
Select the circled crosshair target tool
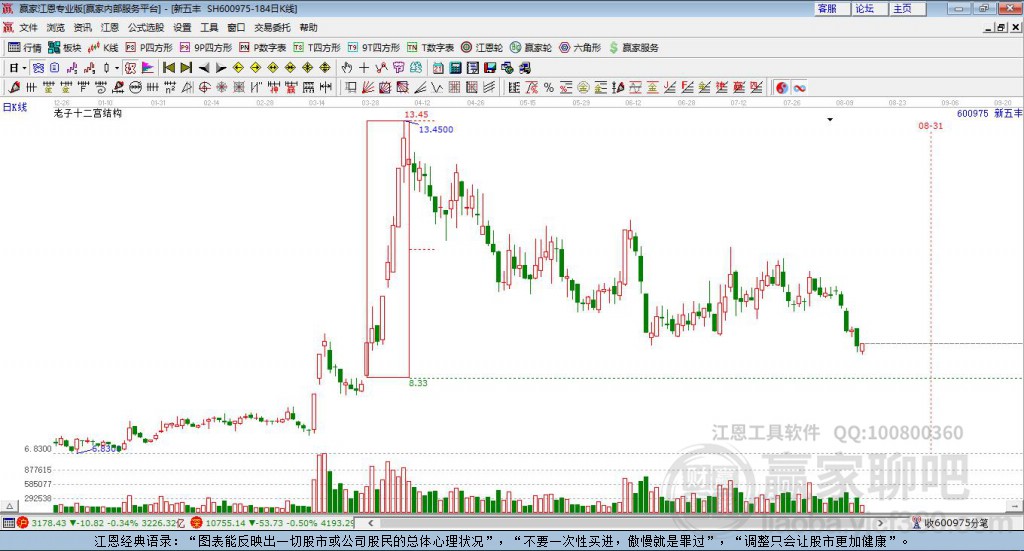tap(204, 87)
